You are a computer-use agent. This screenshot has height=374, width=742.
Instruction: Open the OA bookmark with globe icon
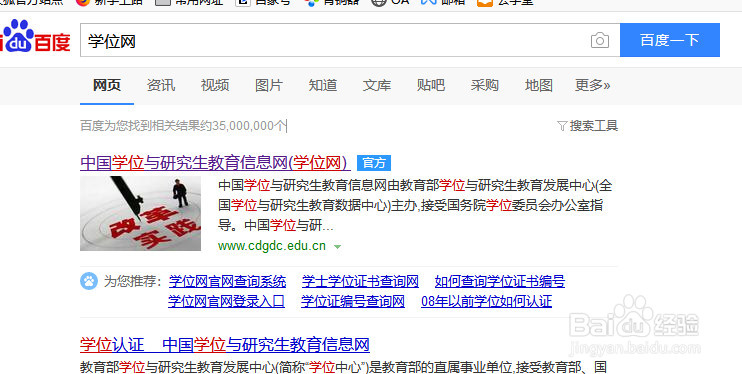tap(390, 2)
